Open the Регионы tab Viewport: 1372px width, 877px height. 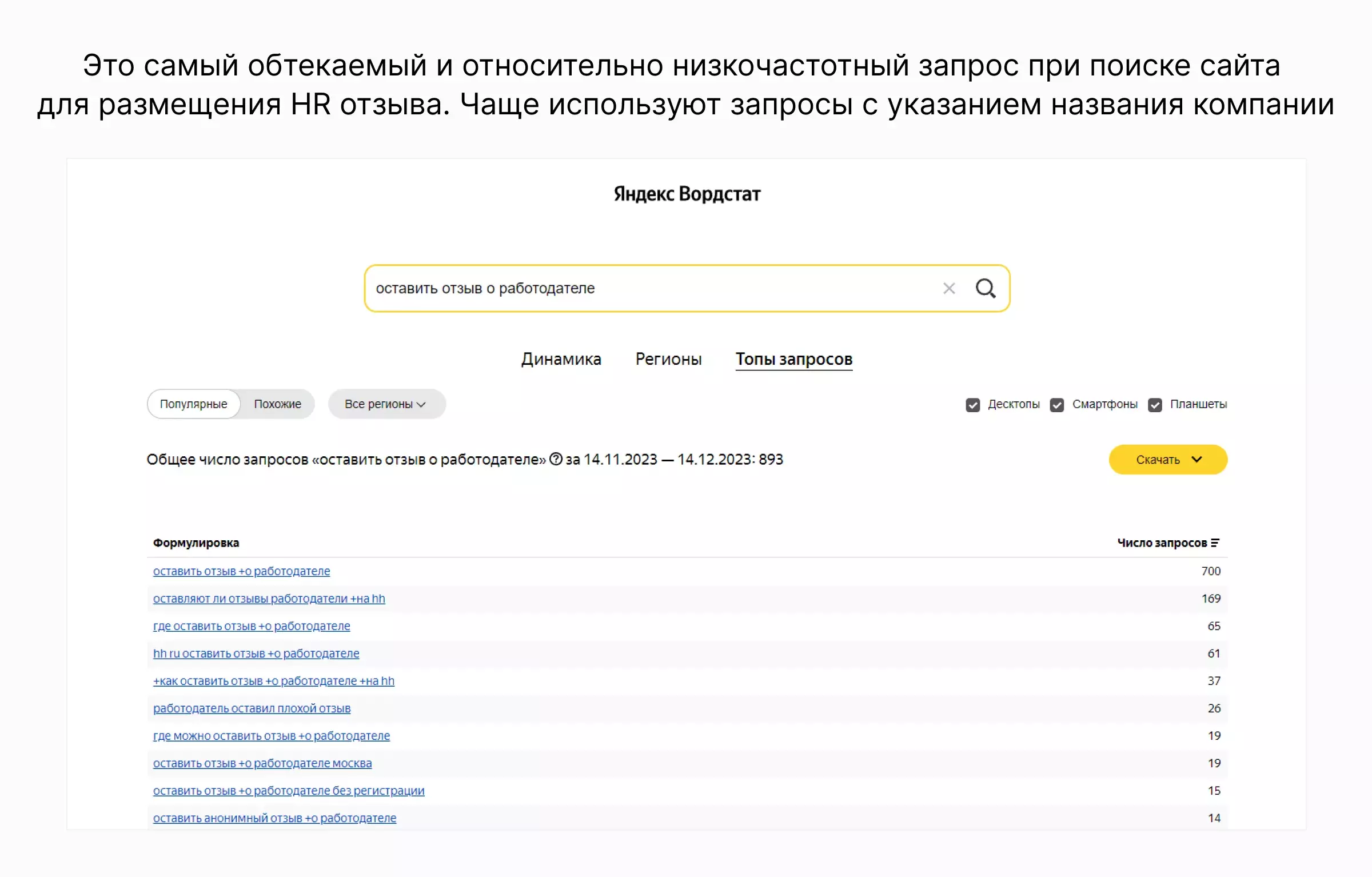tap(669, 359)
